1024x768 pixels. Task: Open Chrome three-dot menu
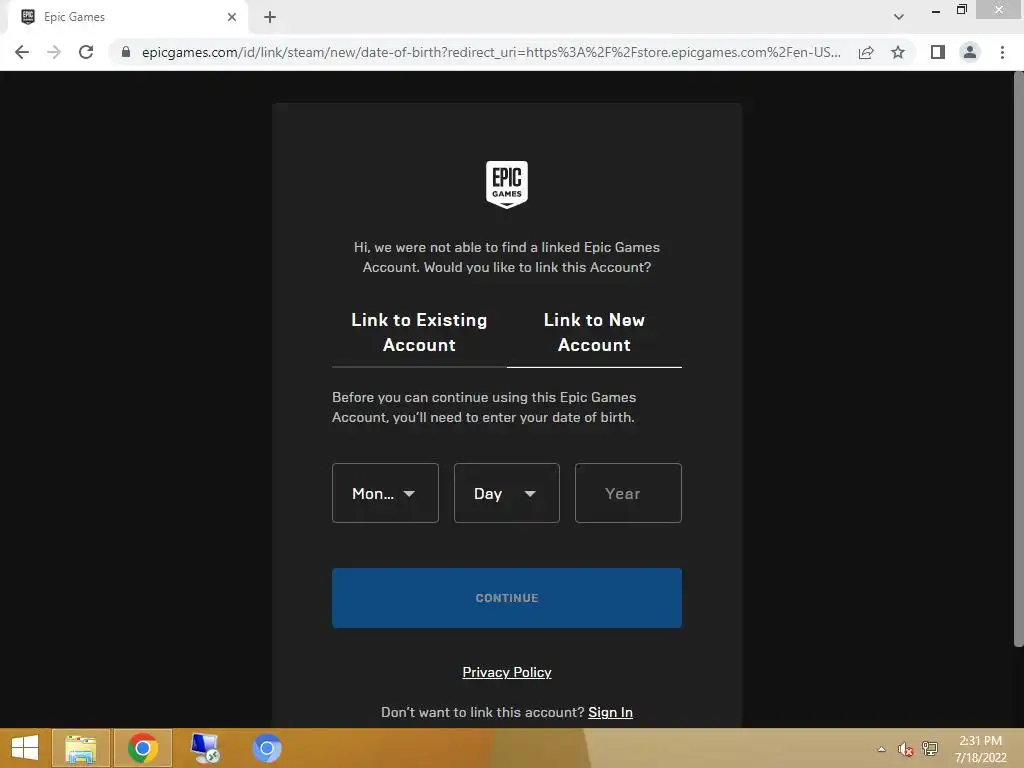1002,52
